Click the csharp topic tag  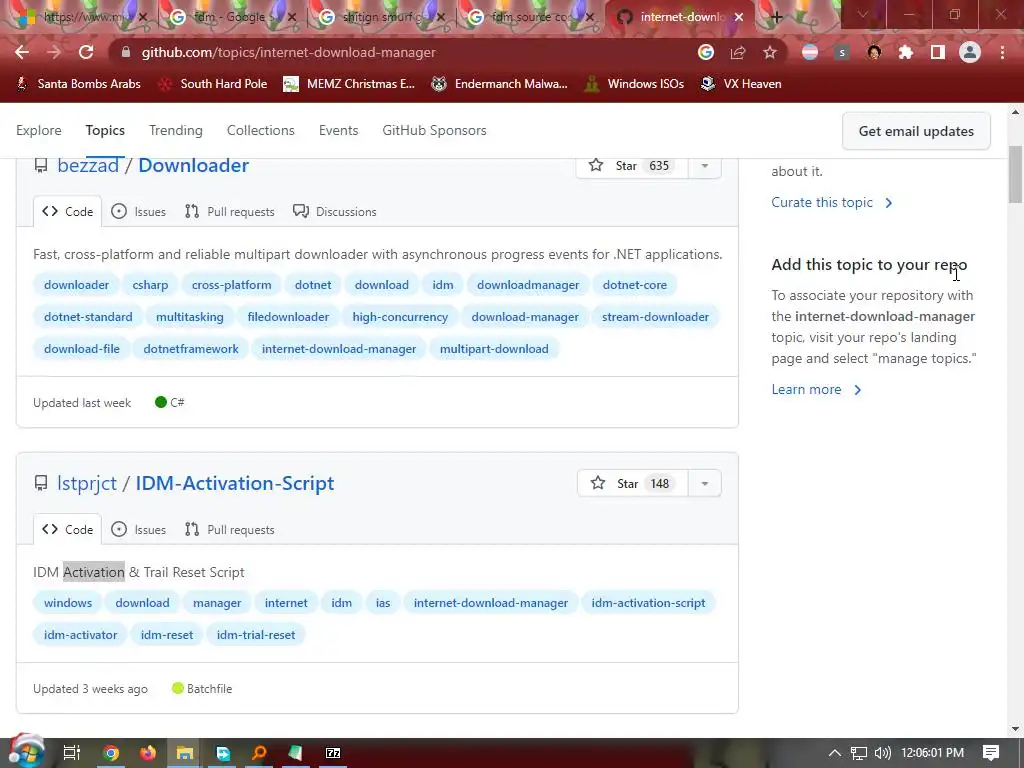(x=150, y=285)
